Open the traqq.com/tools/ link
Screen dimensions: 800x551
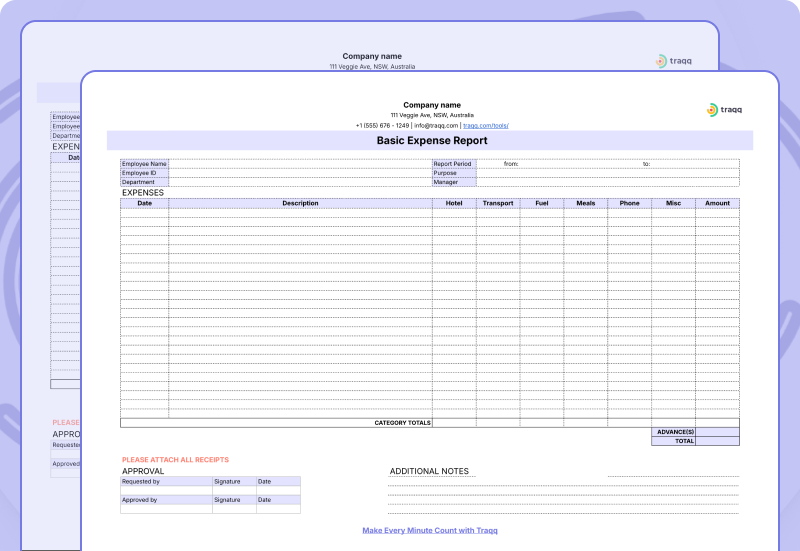[x=485, y=126]
